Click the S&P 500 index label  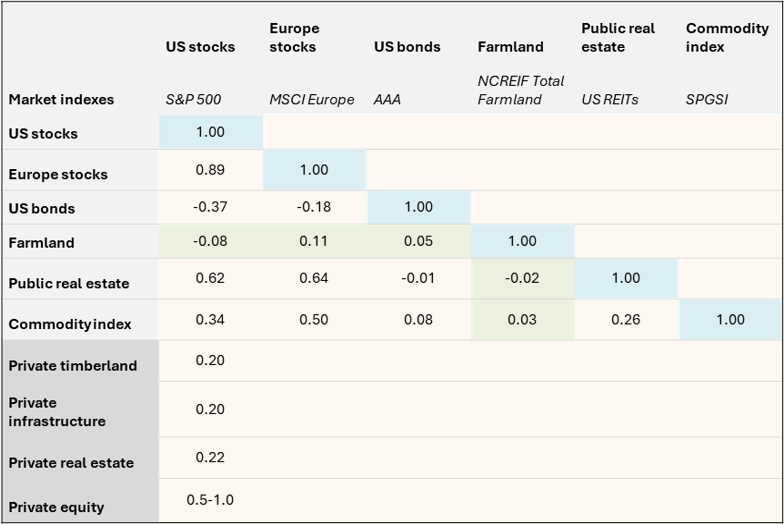pos(193,99)
